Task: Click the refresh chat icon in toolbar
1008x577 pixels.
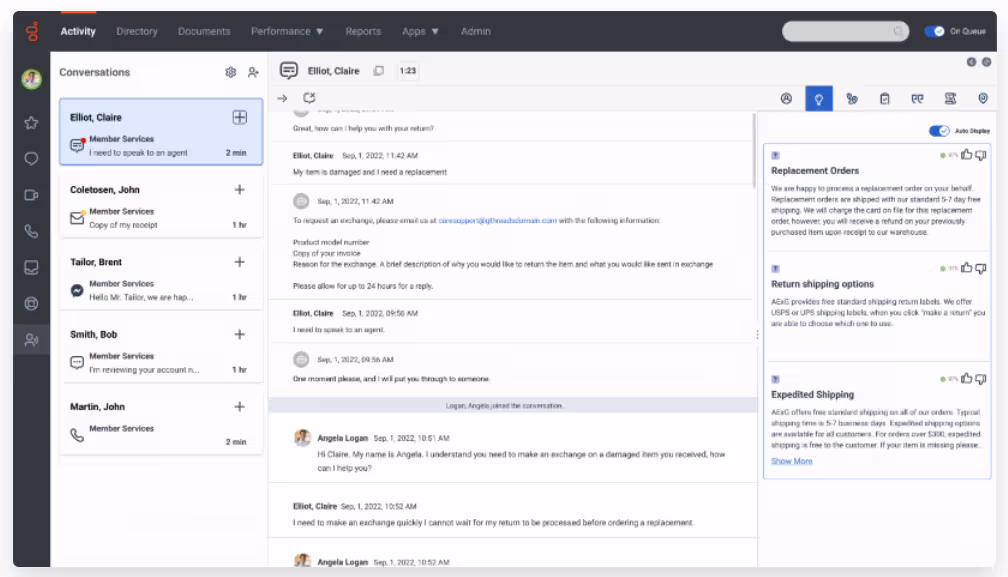Action: (309, 98)
